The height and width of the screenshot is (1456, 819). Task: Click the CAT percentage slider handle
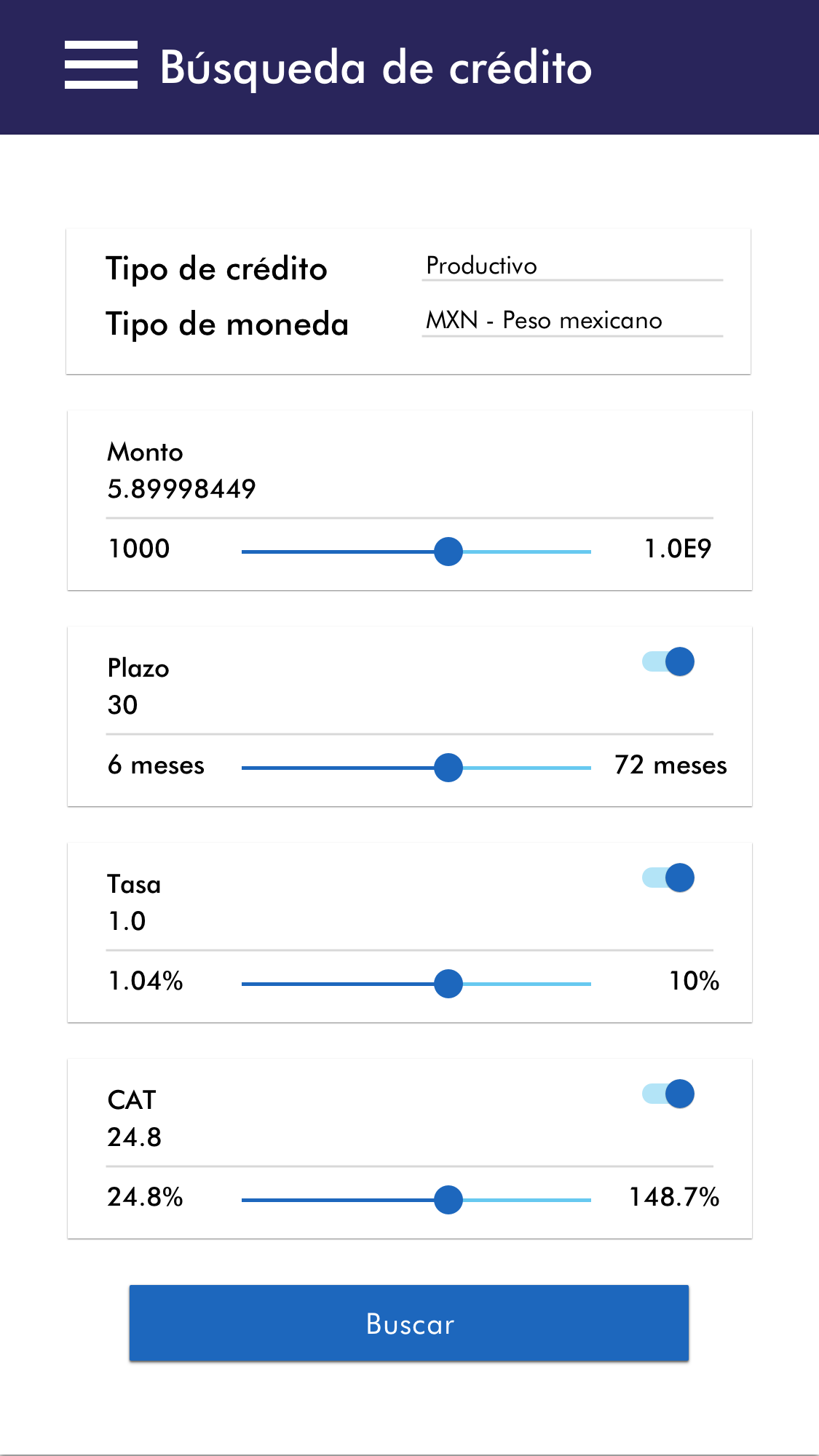(448, 1200)
